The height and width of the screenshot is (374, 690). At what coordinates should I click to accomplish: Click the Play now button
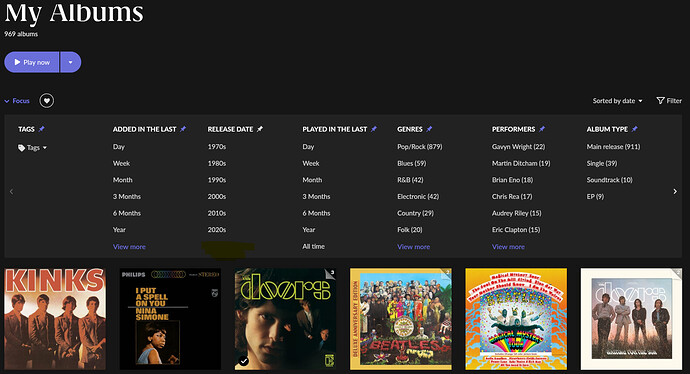click(x=32, y=62)
